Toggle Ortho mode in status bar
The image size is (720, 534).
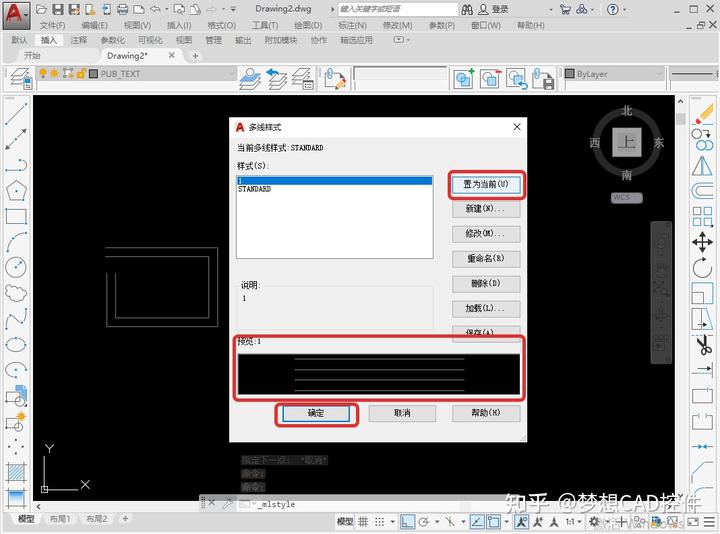[407, 522]
